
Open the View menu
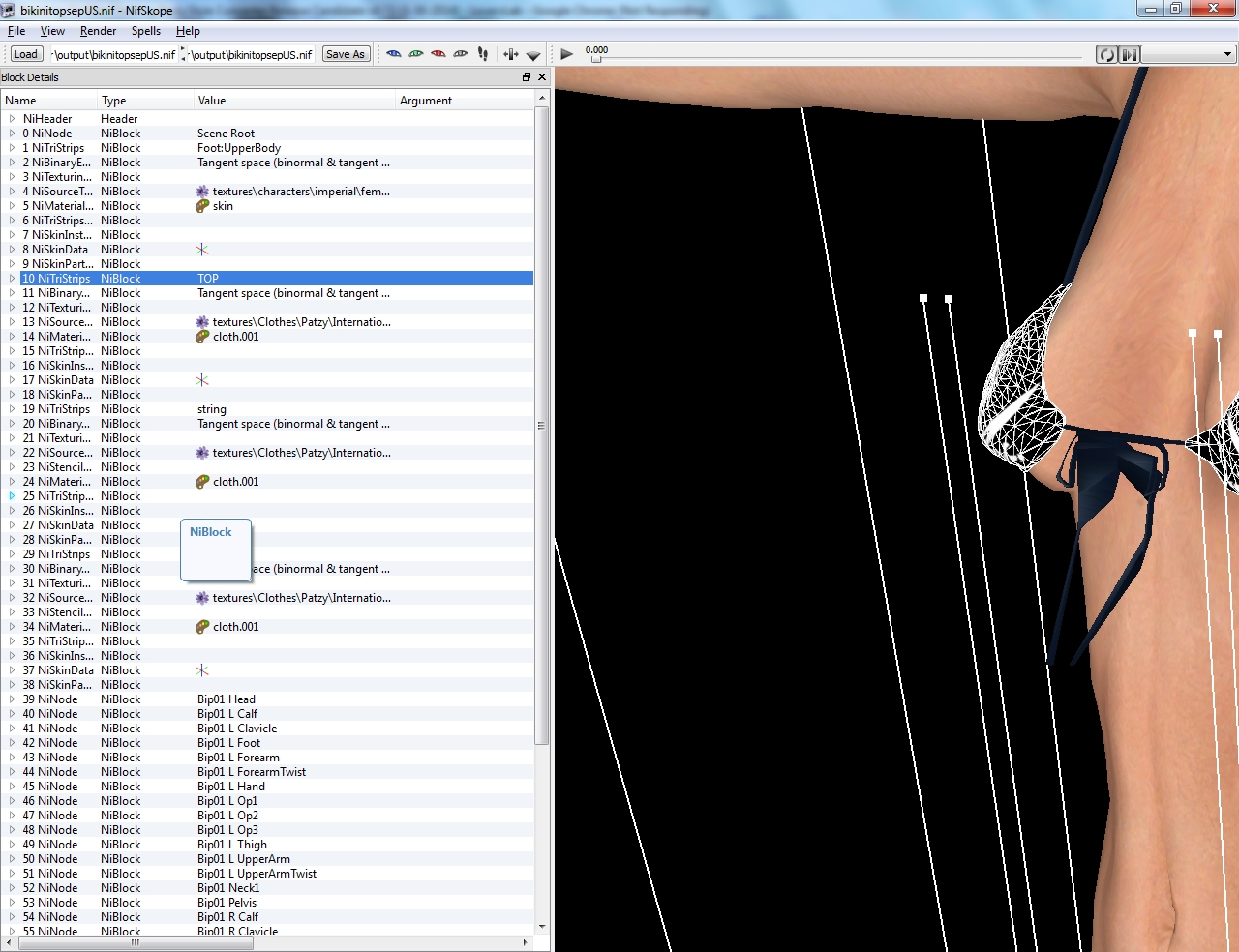(x=52, y=31)
